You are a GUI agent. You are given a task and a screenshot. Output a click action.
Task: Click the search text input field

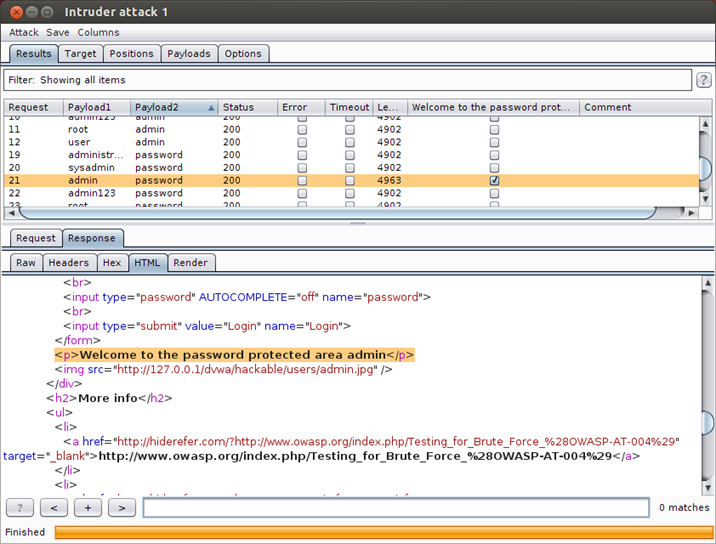coord(395,508)
